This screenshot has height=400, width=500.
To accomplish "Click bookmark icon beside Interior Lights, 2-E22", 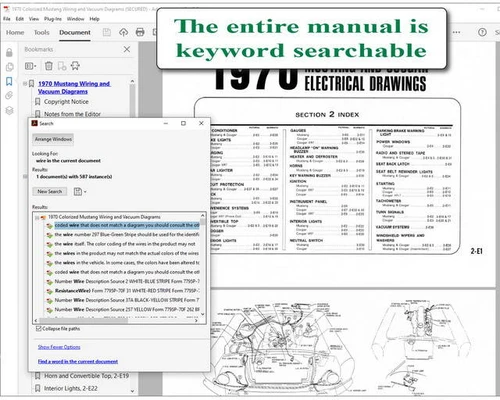I will click(37, 388).
